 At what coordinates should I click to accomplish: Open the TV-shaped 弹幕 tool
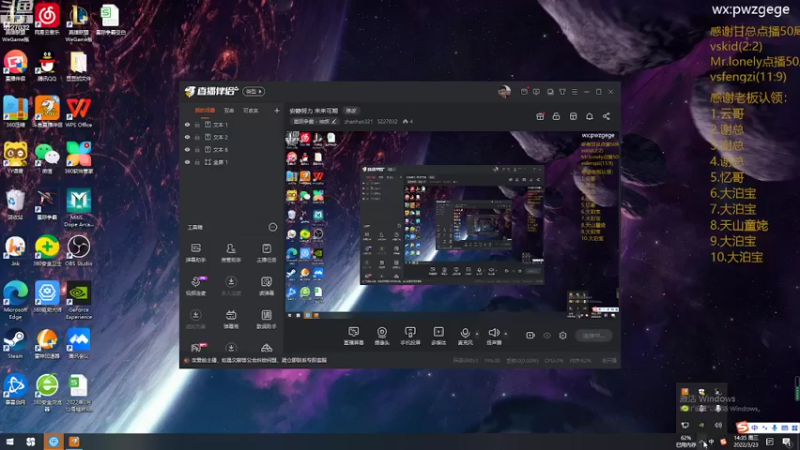[231, 319]
